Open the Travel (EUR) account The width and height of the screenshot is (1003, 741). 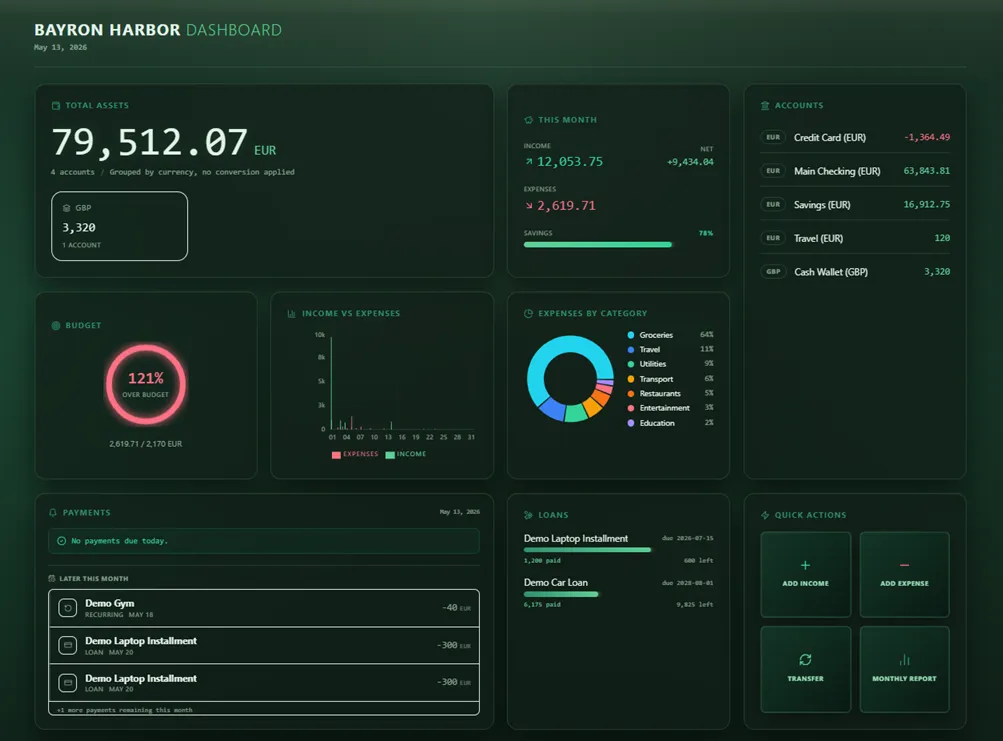click(855, 238)
